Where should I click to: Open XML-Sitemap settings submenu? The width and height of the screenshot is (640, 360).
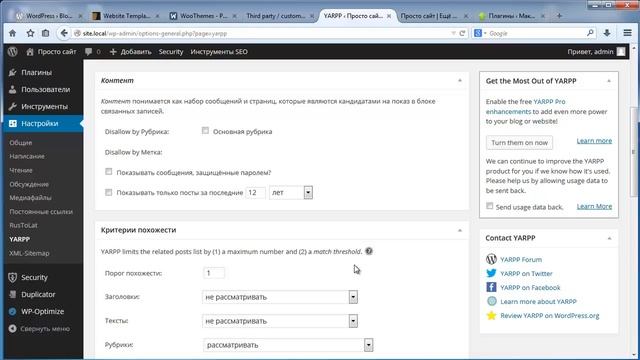tap(29, 253)
